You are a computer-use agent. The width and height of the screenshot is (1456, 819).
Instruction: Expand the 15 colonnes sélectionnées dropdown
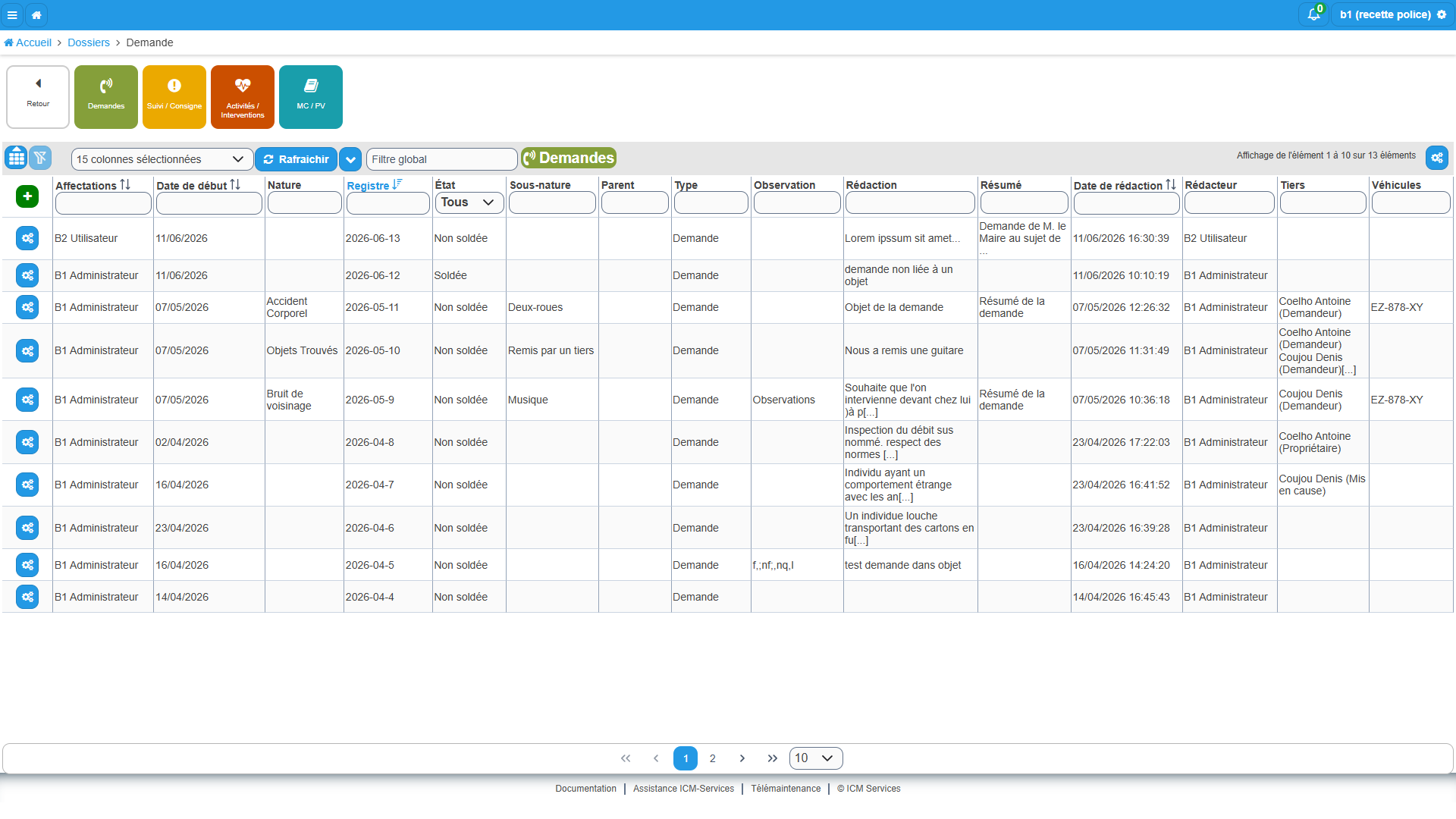(162, 159)
